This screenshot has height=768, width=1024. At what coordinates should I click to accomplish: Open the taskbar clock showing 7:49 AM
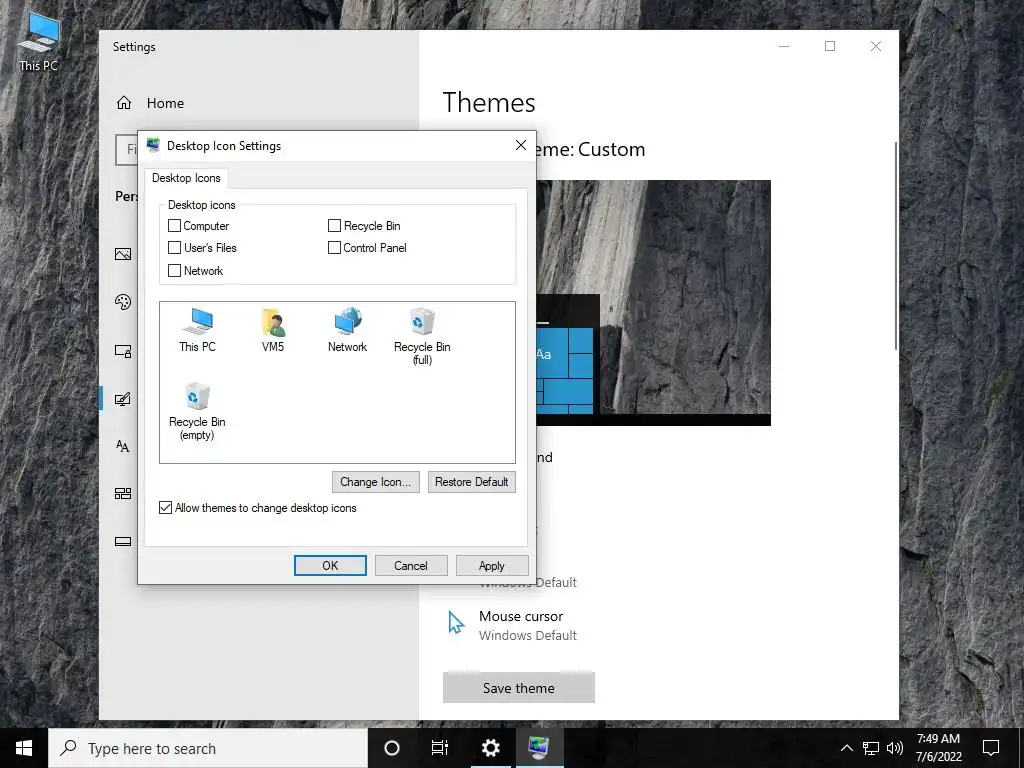pyautogui.click(x=938, y=748)
